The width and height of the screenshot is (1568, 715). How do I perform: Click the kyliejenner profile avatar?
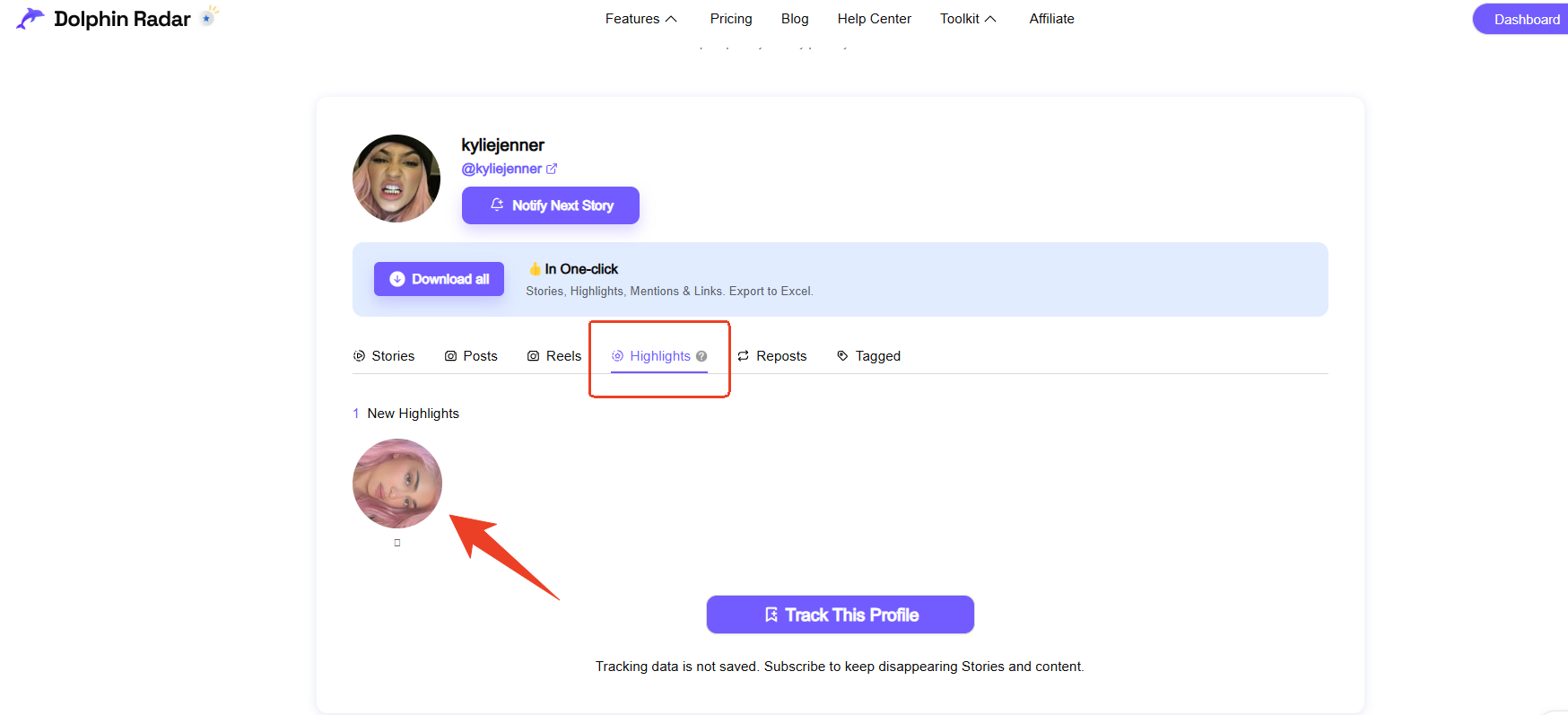(396, 179)
